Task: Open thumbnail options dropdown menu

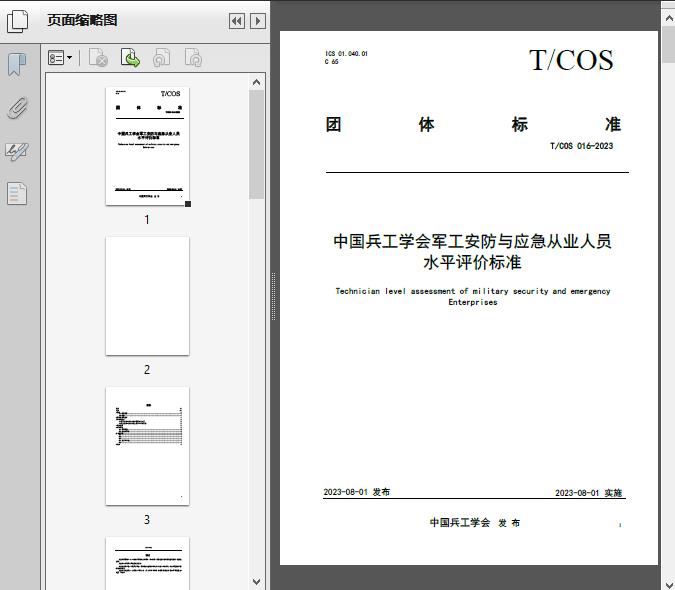Action: [60, 58]
